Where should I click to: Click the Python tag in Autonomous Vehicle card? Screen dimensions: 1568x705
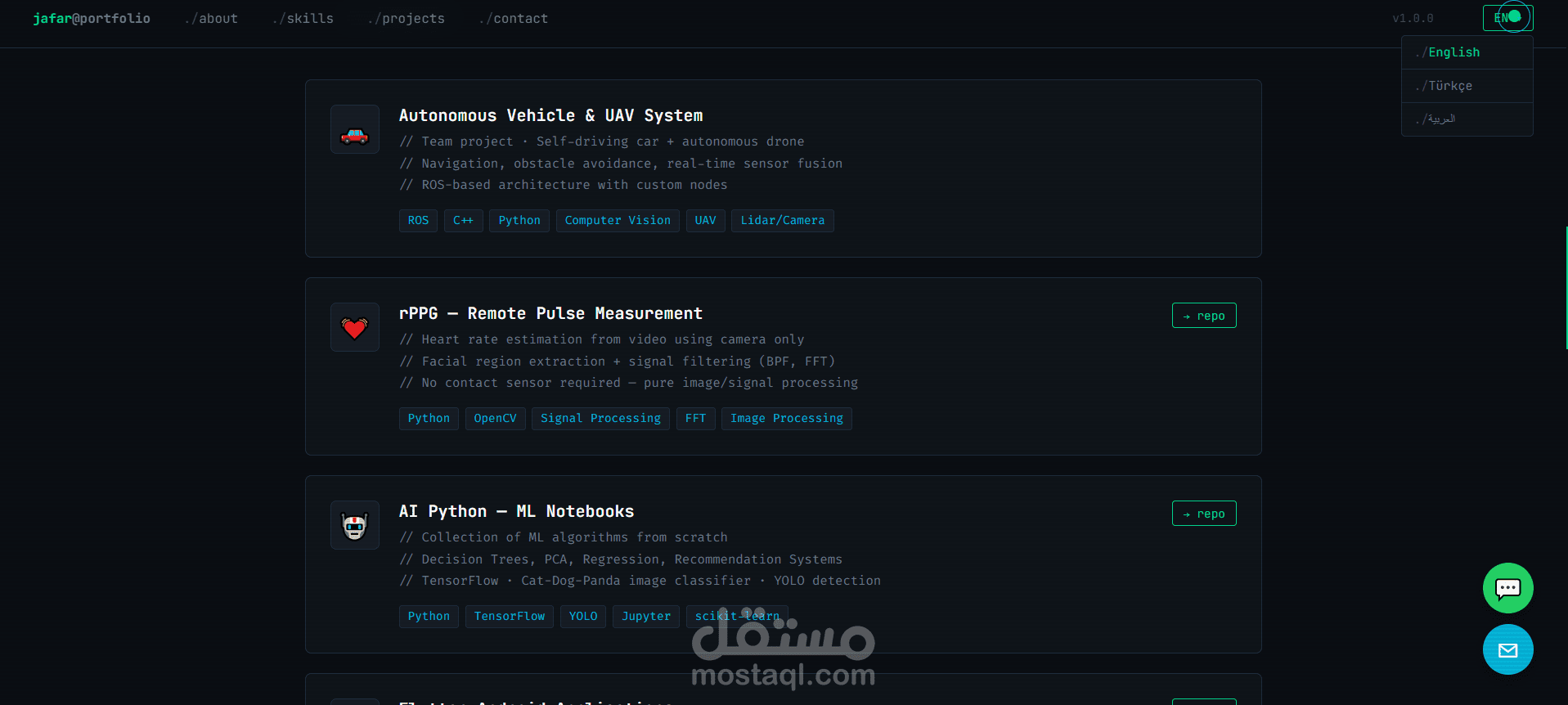[x=519, y=221]
